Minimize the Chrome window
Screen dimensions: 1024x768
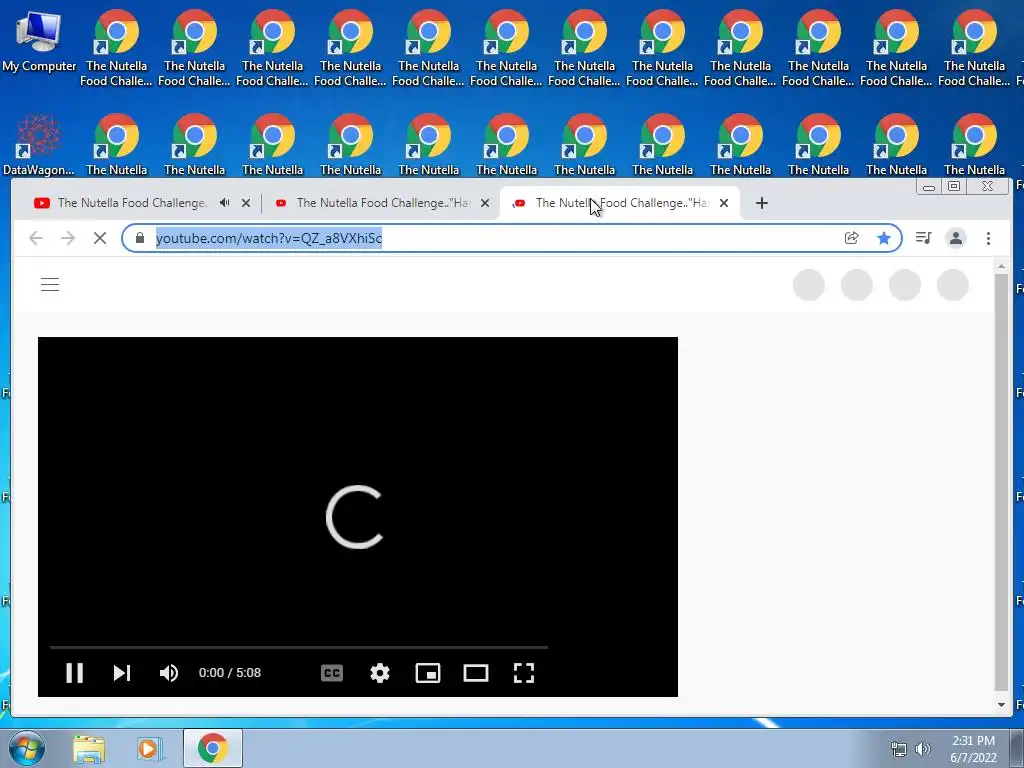coord(929,187)
